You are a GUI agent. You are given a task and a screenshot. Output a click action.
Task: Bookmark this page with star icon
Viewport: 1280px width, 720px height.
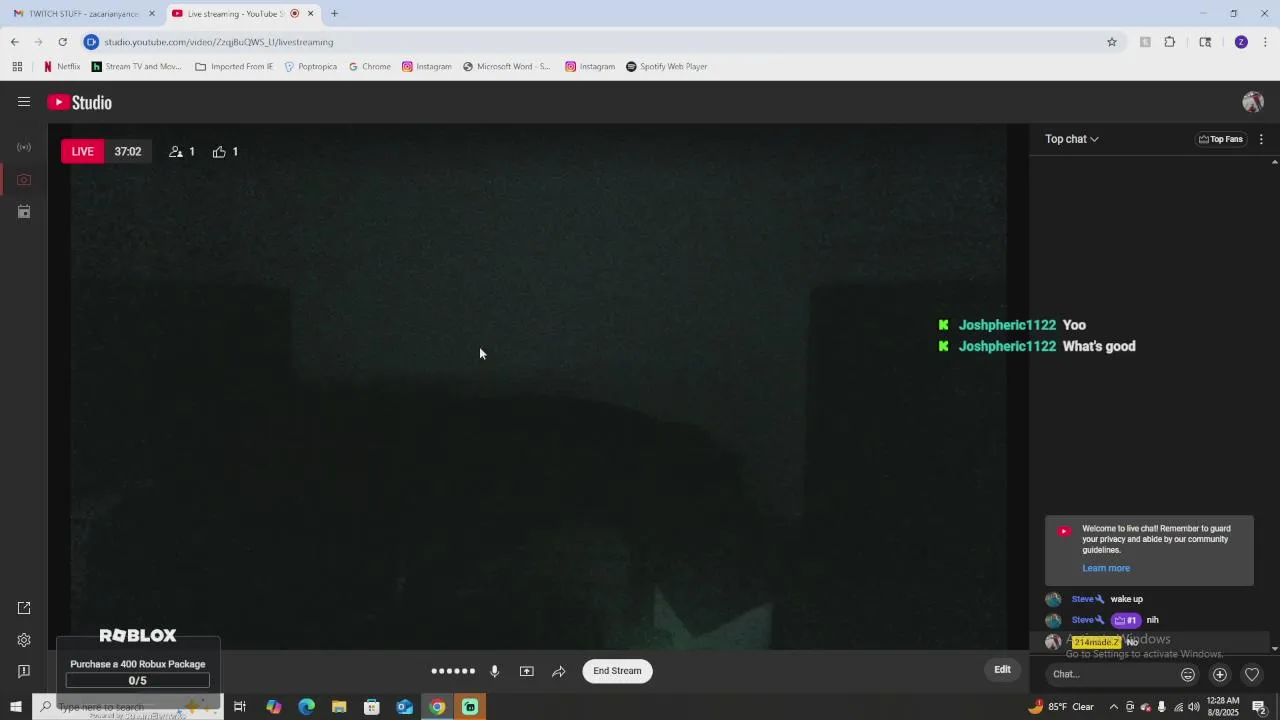click(1111, 42)
